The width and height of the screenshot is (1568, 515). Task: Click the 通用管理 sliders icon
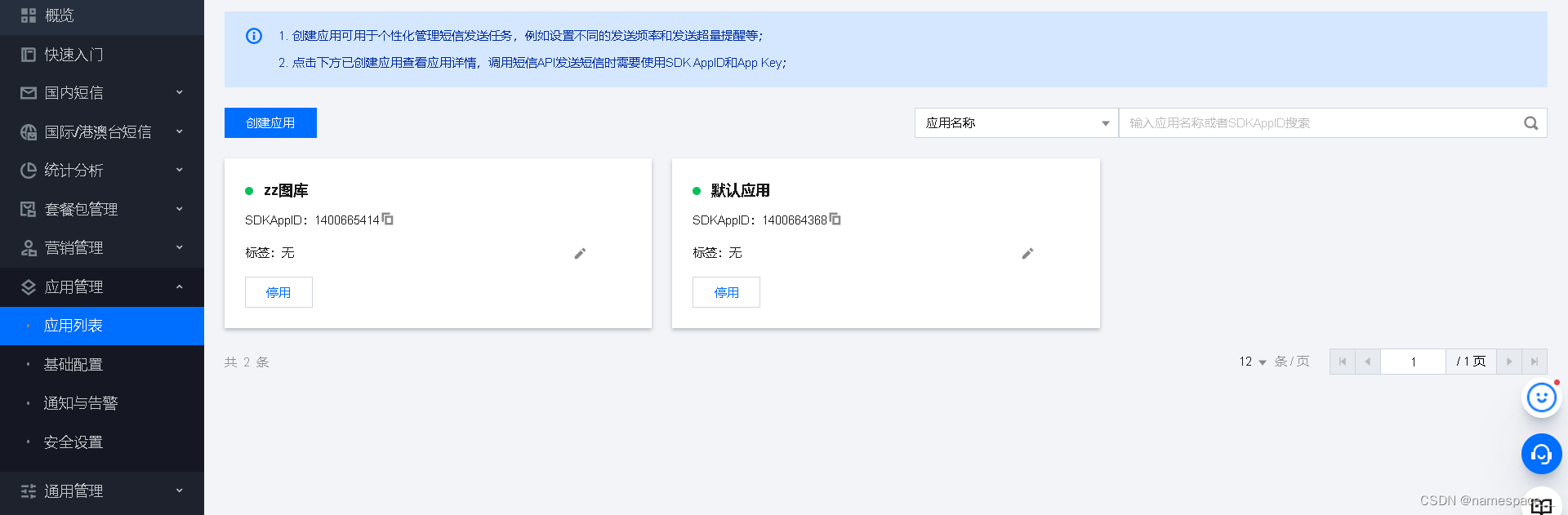click(29, 491)
